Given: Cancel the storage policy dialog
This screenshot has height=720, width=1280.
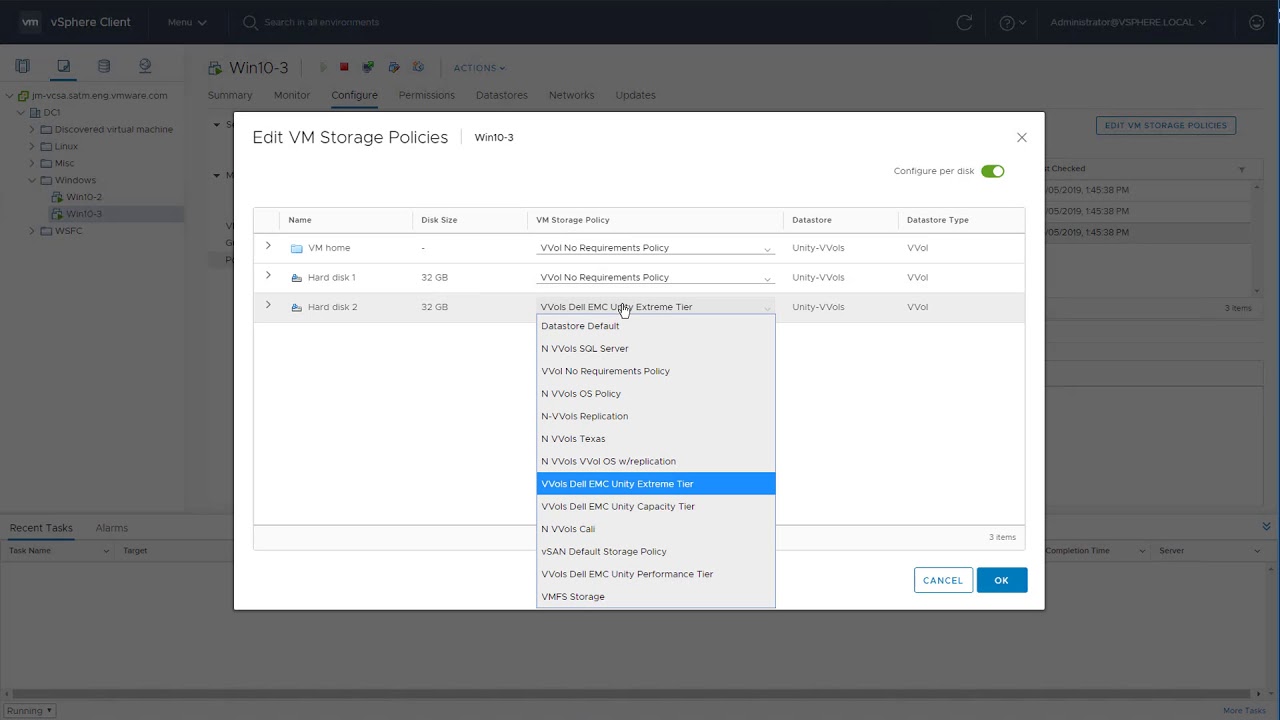Looking at the screenshot, I should coord(942,580).
